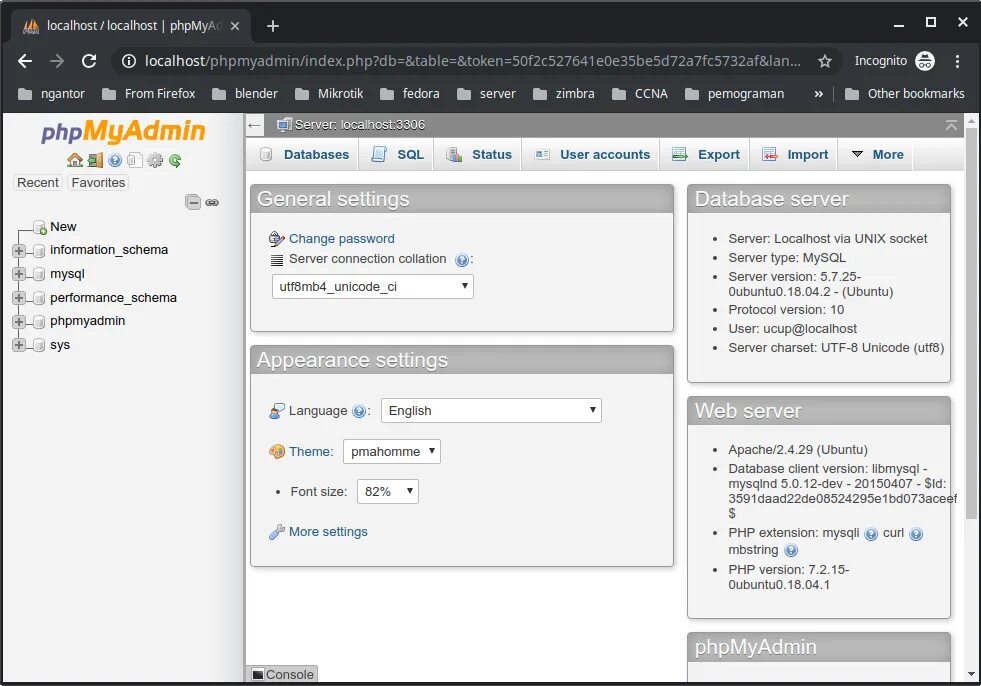Collapse all navigation tree items icon
981x686 pixels.
193,202
